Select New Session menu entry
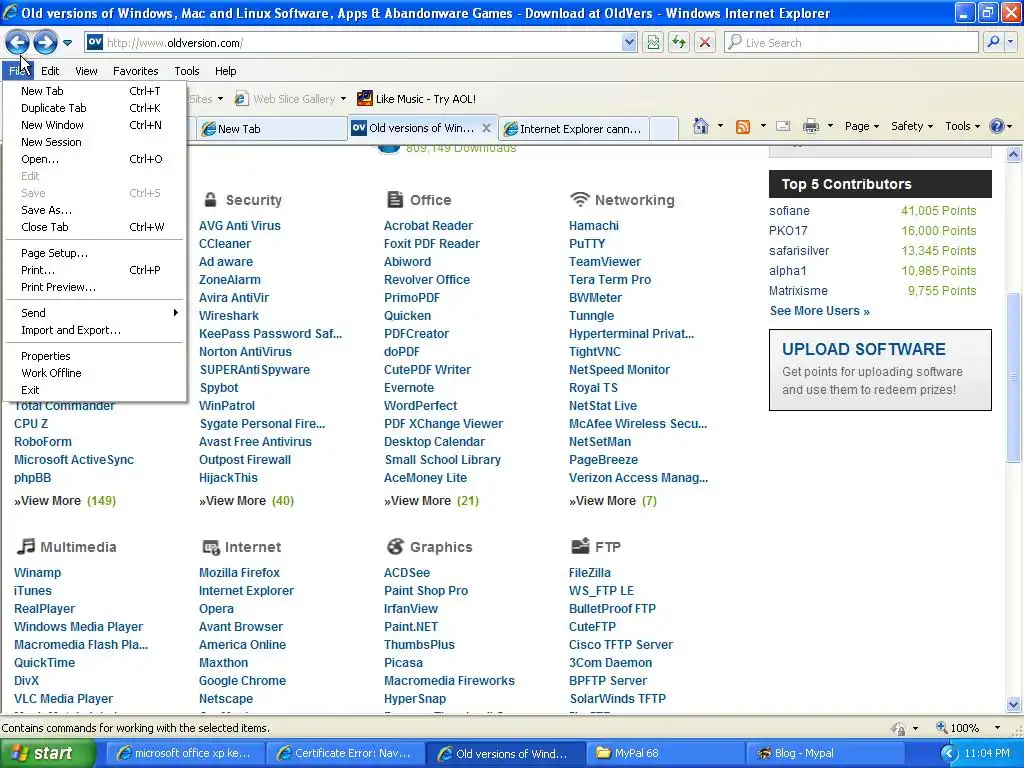 (94, 142)
